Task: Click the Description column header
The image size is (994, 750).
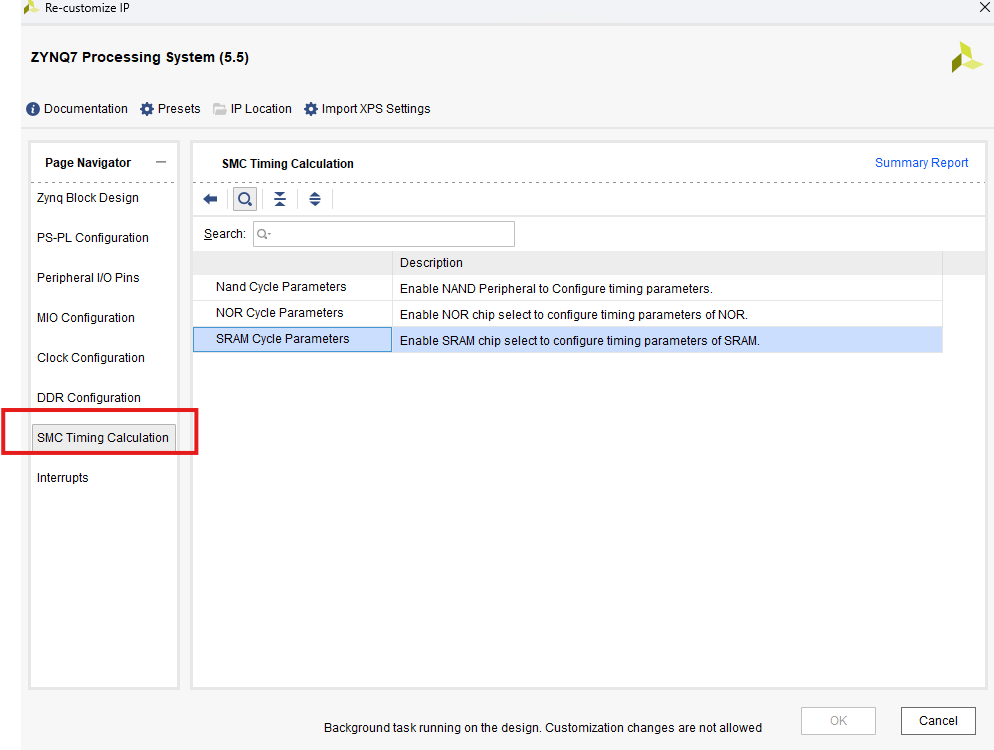Action: coord(668,262)
